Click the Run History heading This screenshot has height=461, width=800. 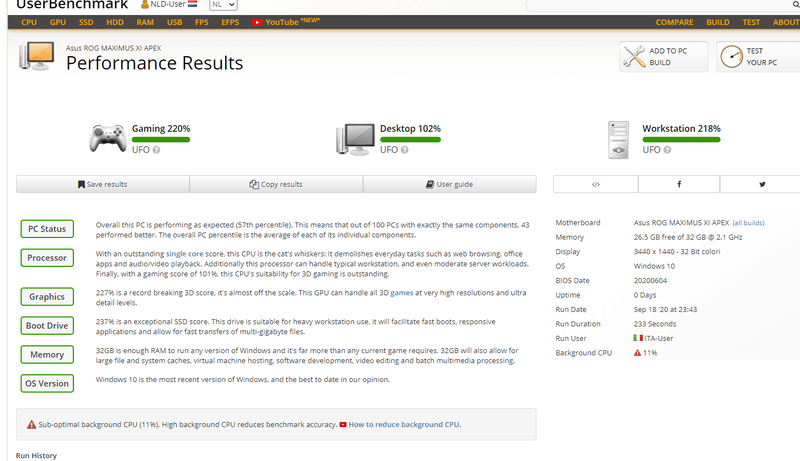point(36,455)
